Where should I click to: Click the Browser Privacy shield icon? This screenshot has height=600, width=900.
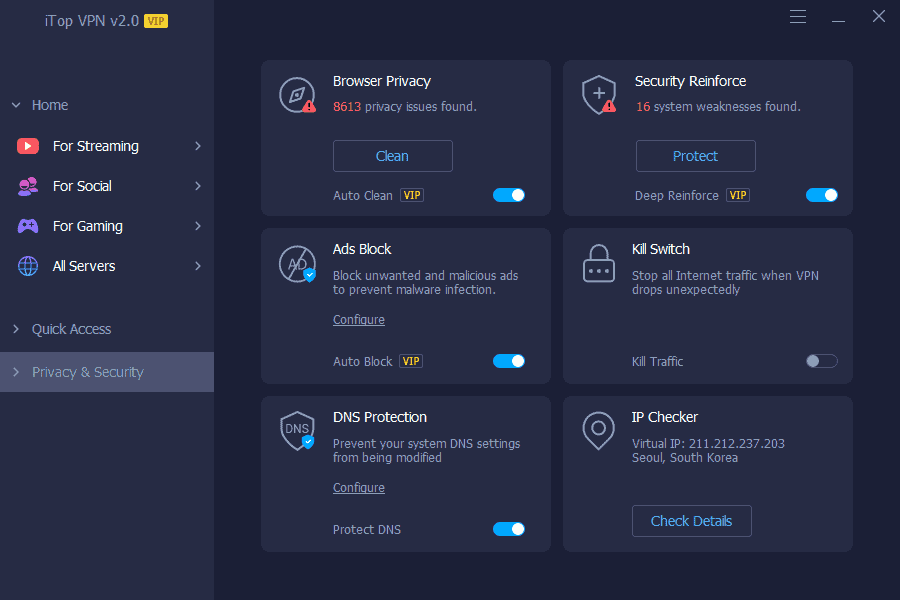tap(297, 94)
